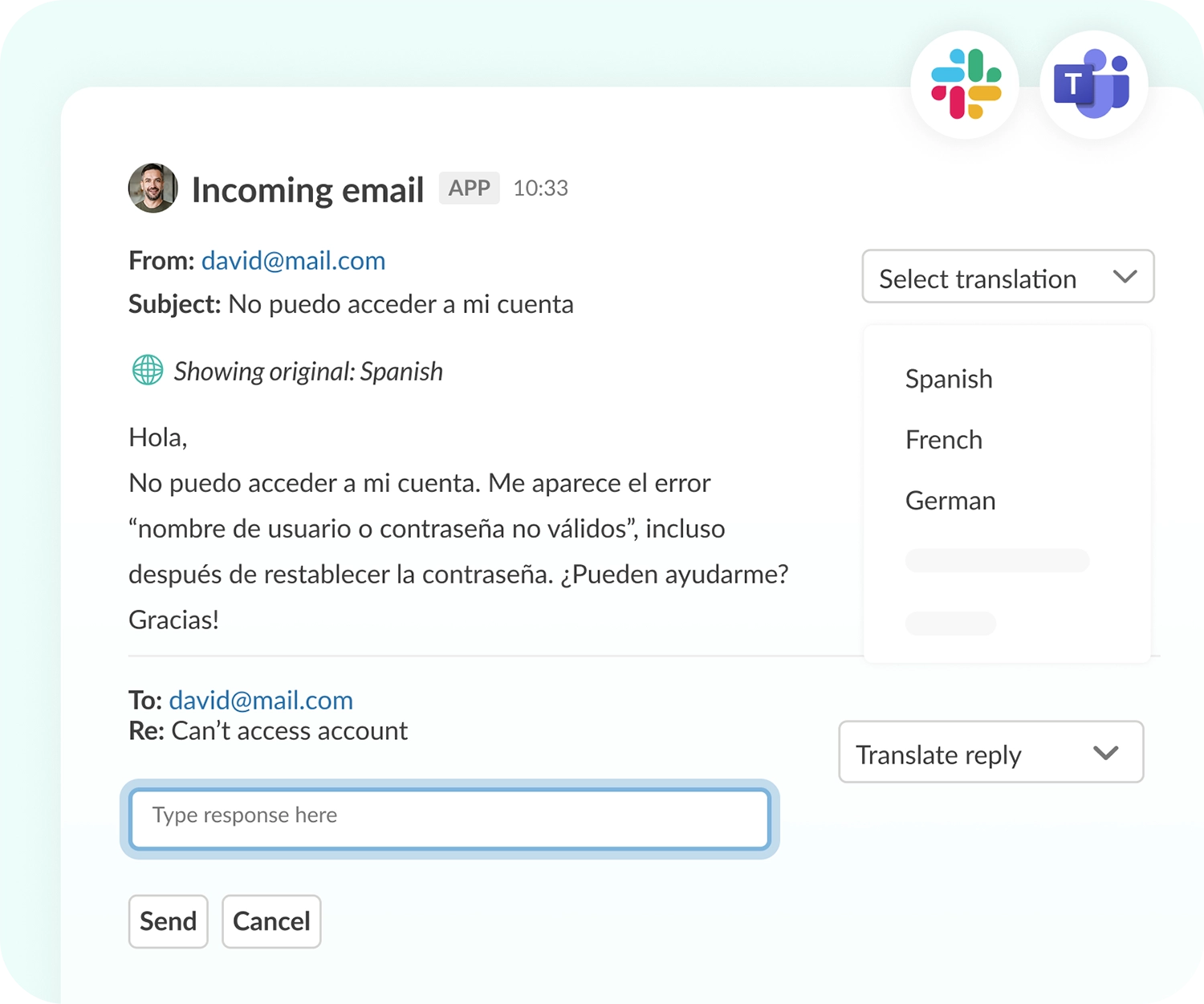The height and width of the screenshot is (1004, 1204).
Task: Choose French from the translation list
Action: click(x=944, y=440)
